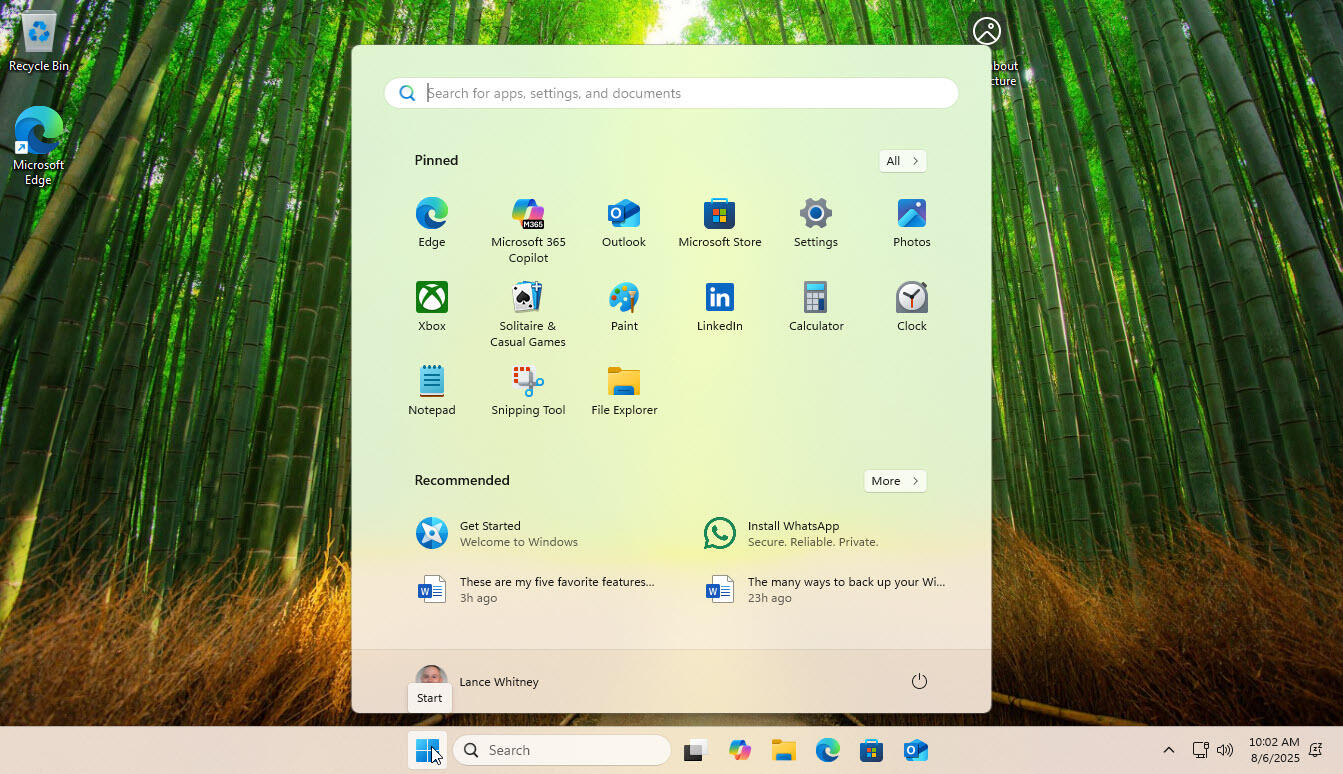Expand More recommended items
Image resolution: width=1343 pixels, height=774 pixels.
coord(894,481)
